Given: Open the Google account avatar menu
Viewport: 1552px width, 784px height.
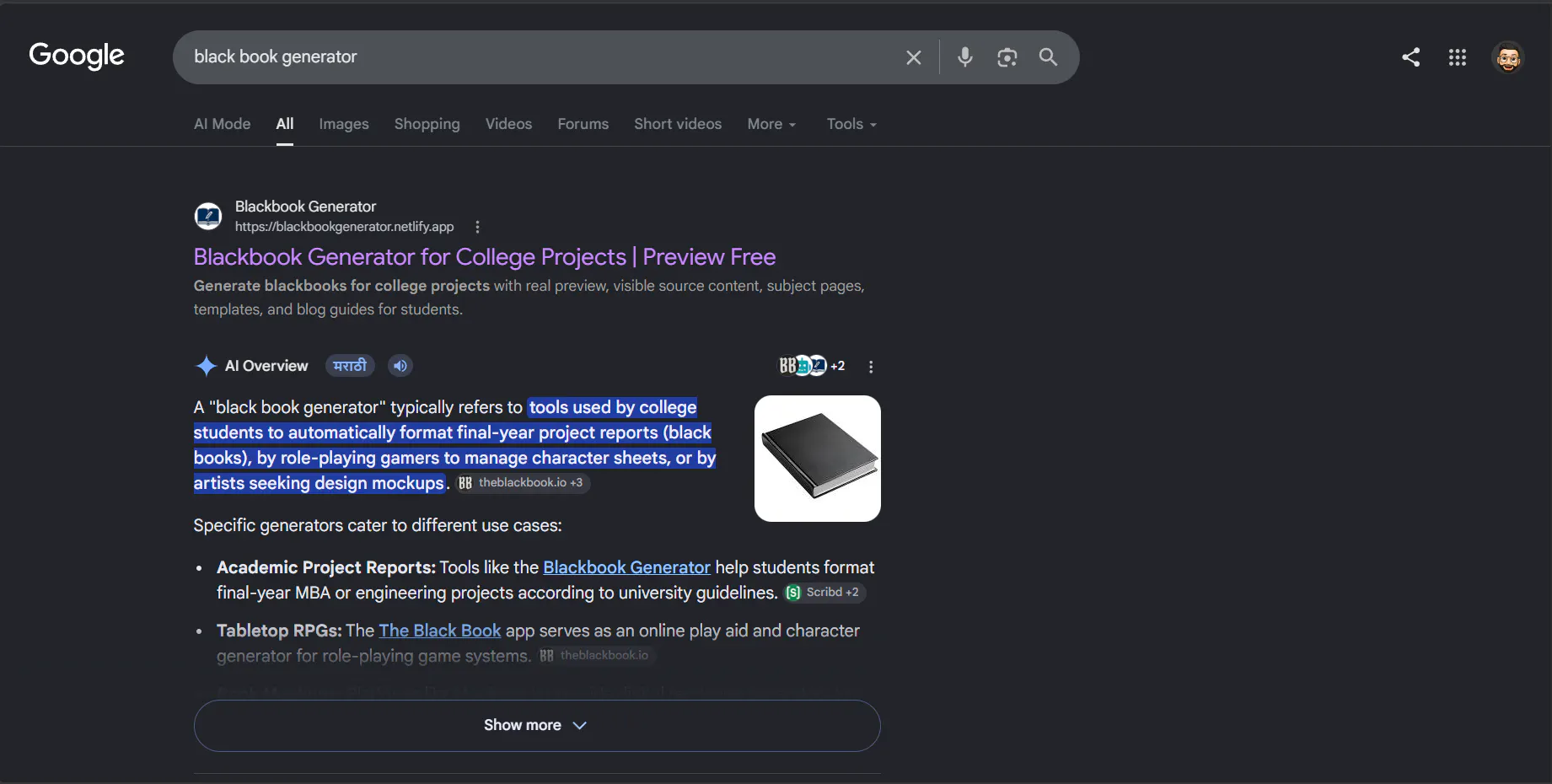Looking at the screenshot, I should [x=1508, y=57].
